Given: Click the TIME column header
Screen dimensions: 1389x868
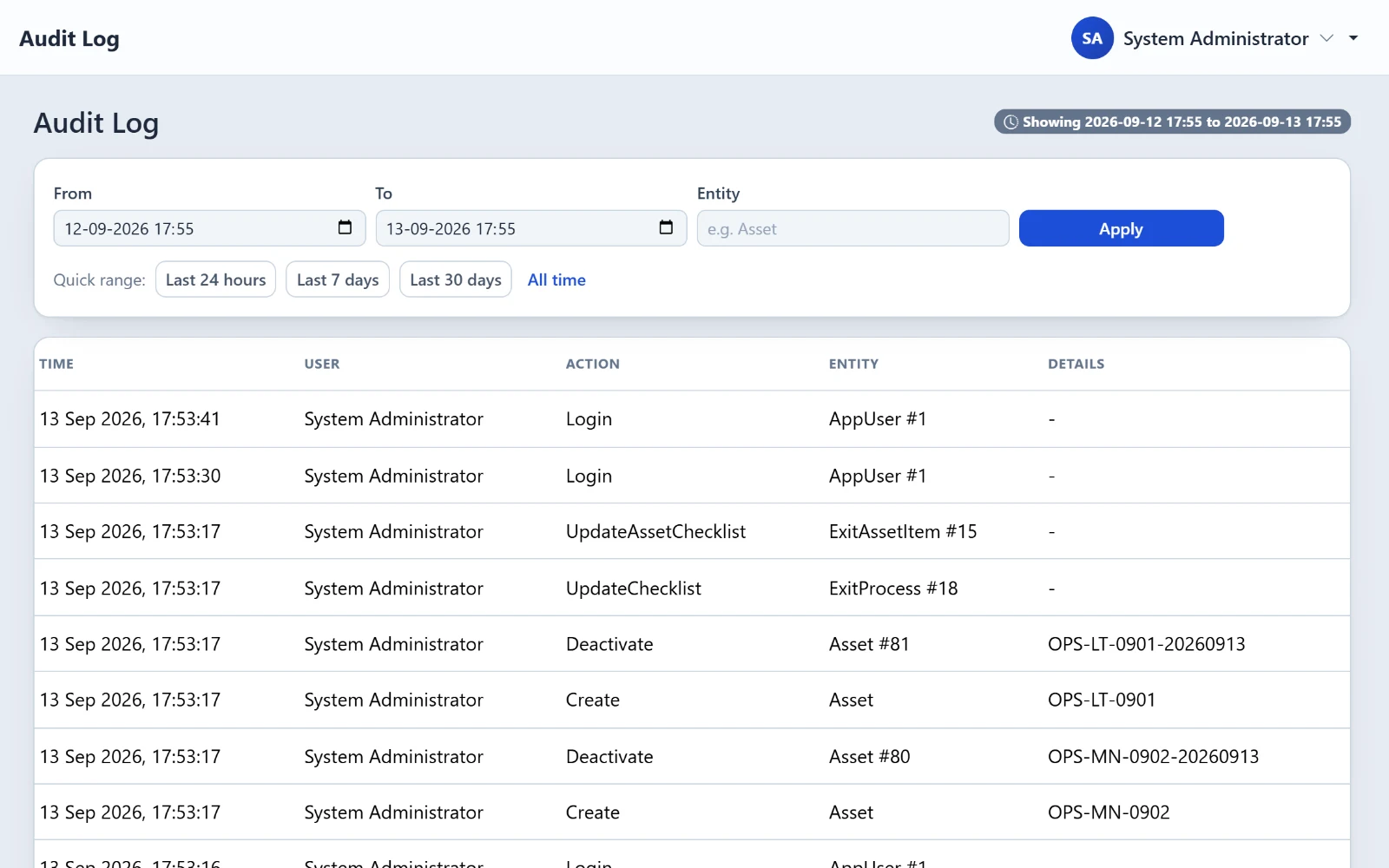Looking at the screenshot, I should click(56, 364).
